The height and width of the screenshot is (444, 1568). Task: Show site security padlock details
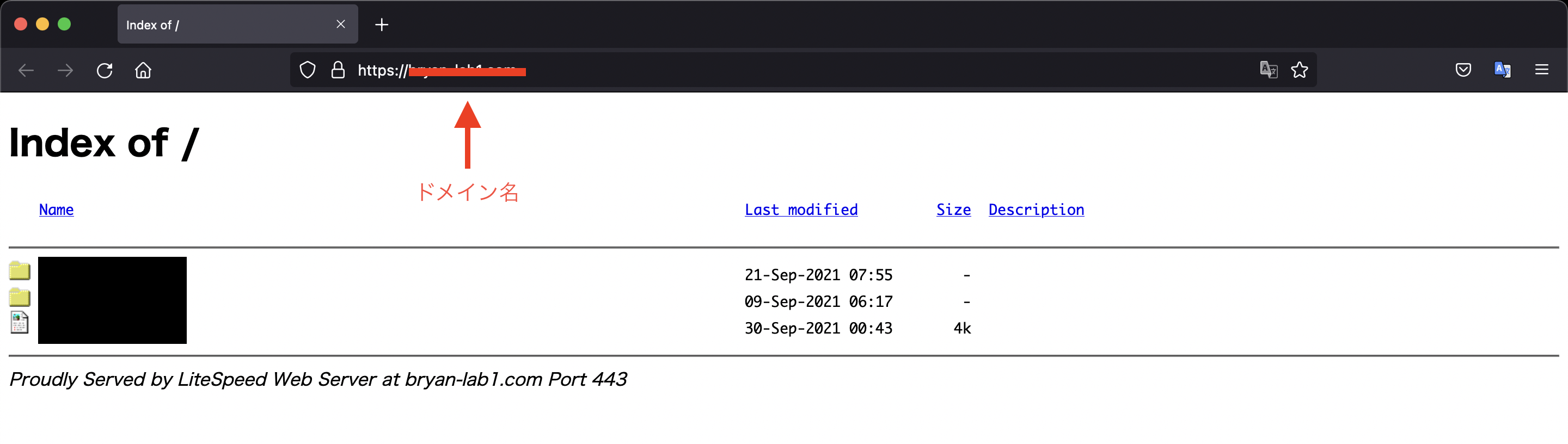tap(338, 71)
